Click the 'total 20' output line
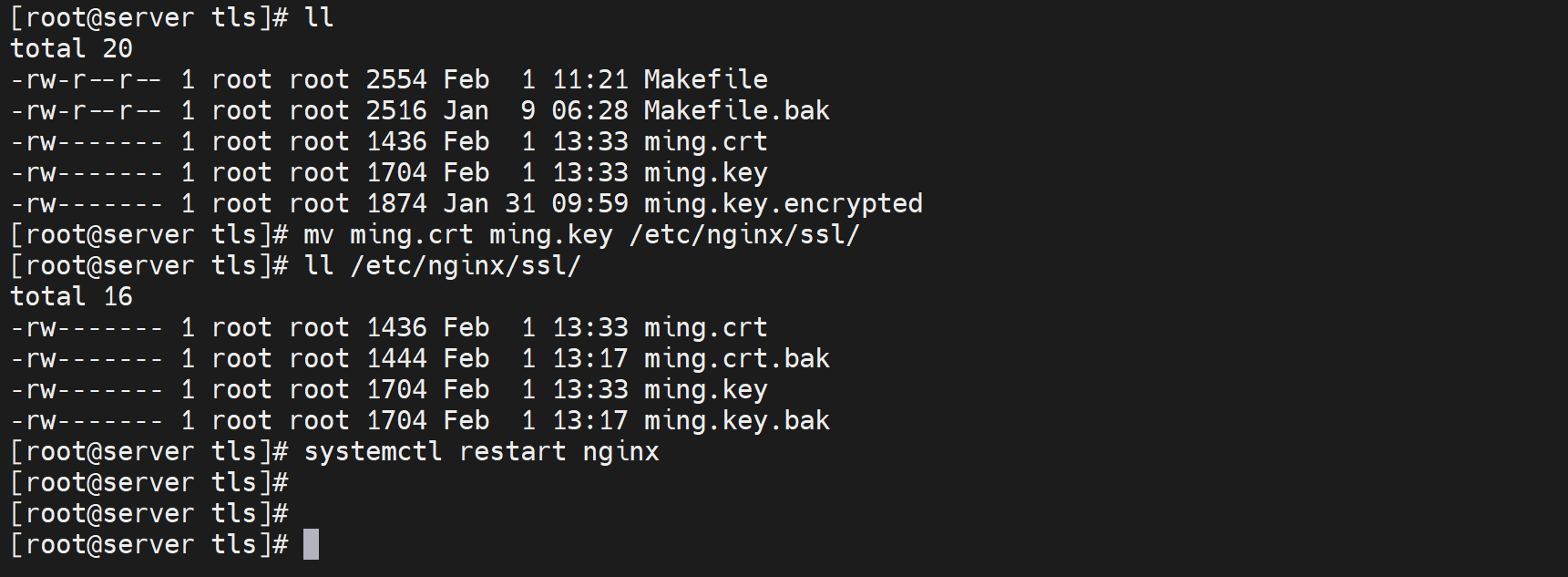This screenshot has width=1568, height=577. [x=71, y=48]
